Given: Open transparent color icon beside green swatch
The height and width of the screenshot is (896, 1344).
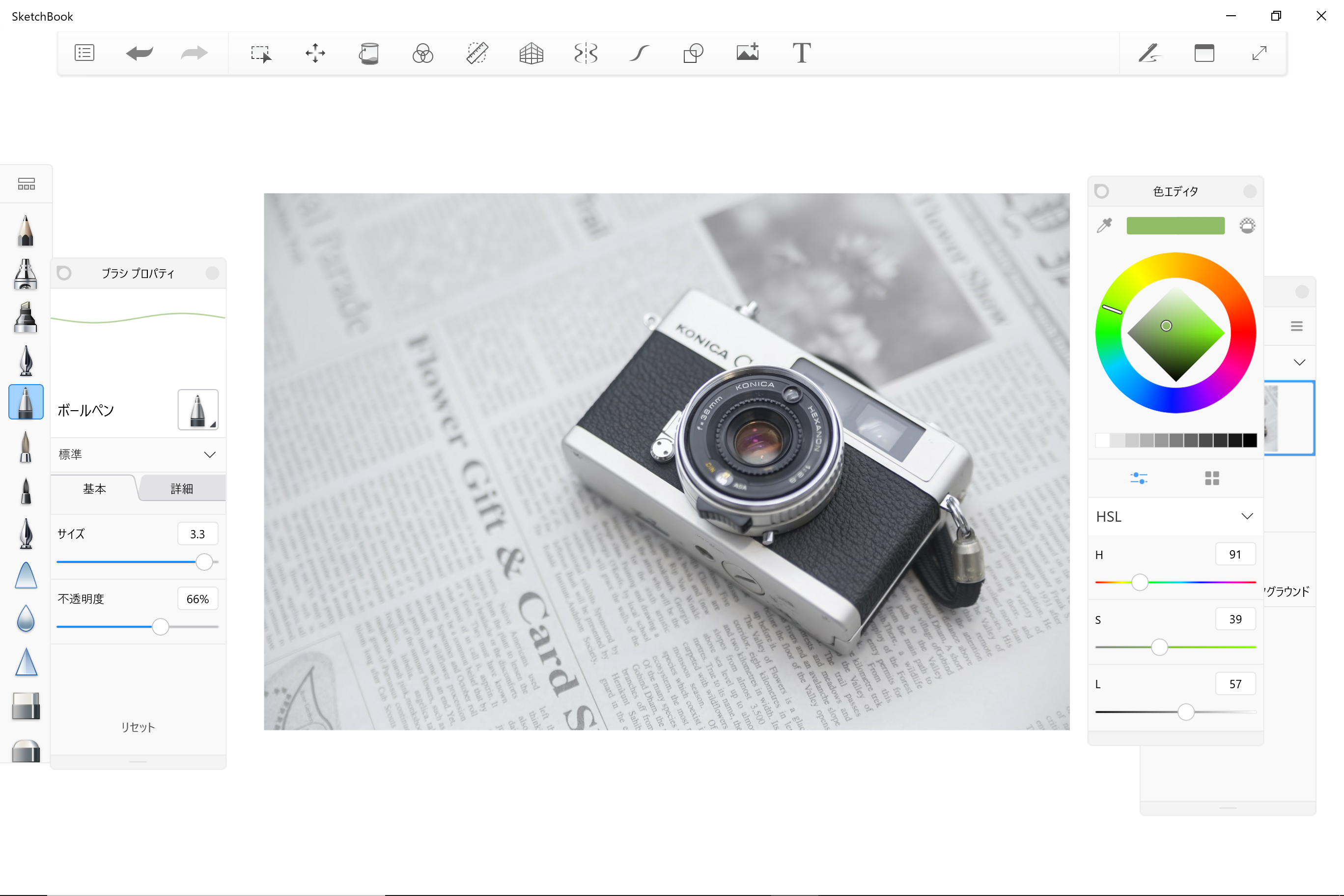Looking at the screenshot, I should [x=1247, y=225].
